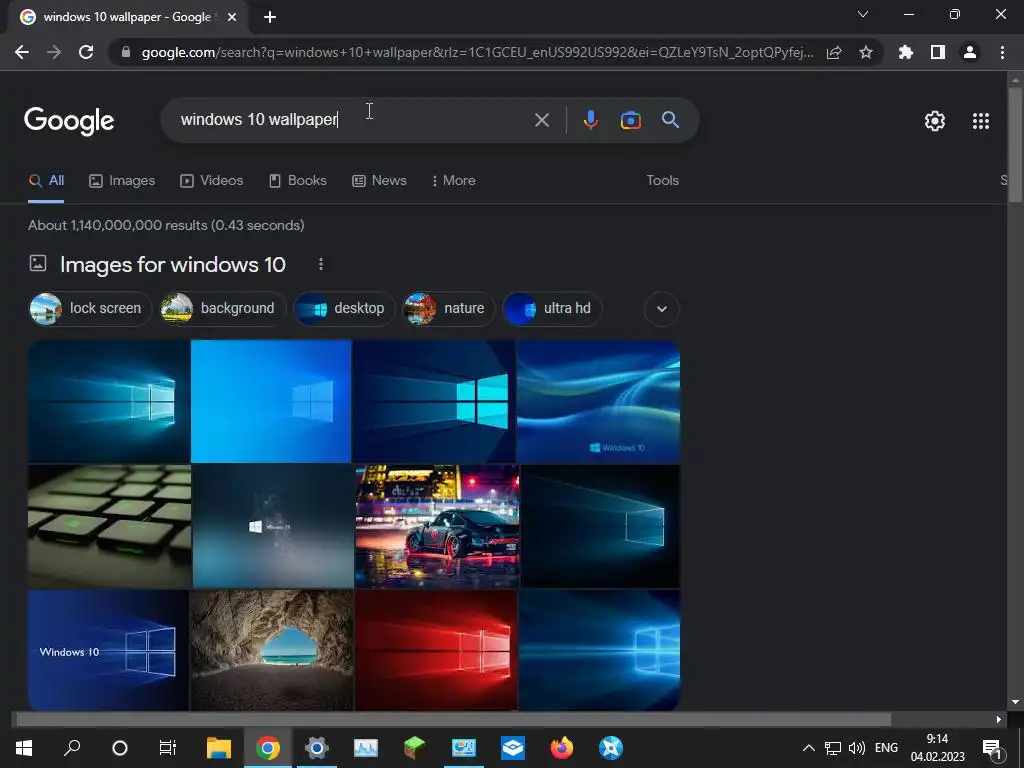Reload the current page
This screenshot has width=1024, height=768.
(86, 52)
